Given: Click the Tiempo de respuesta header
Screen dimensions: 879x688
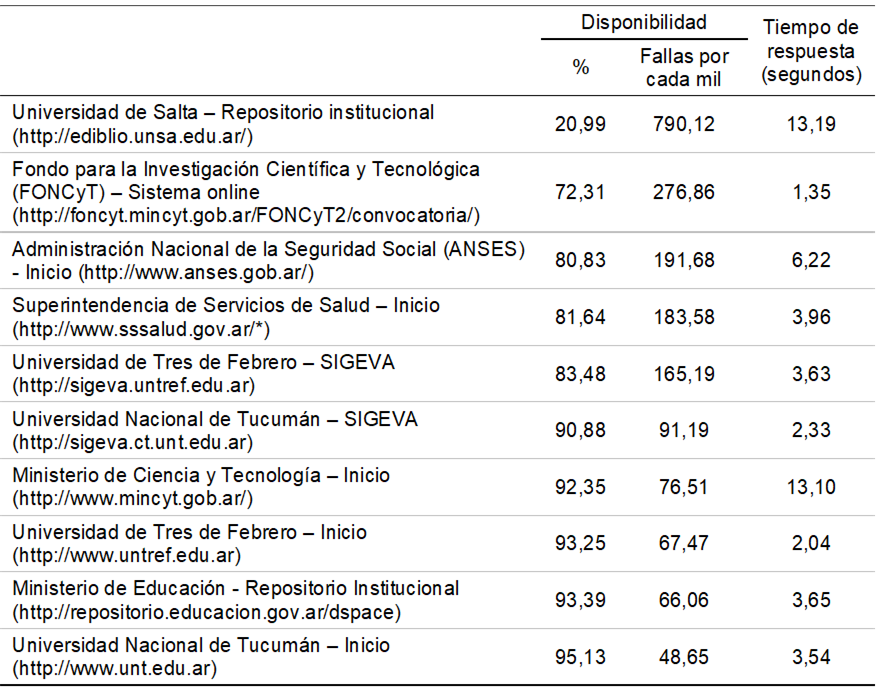Looking at the screenshot, I should tap(811, 51).
